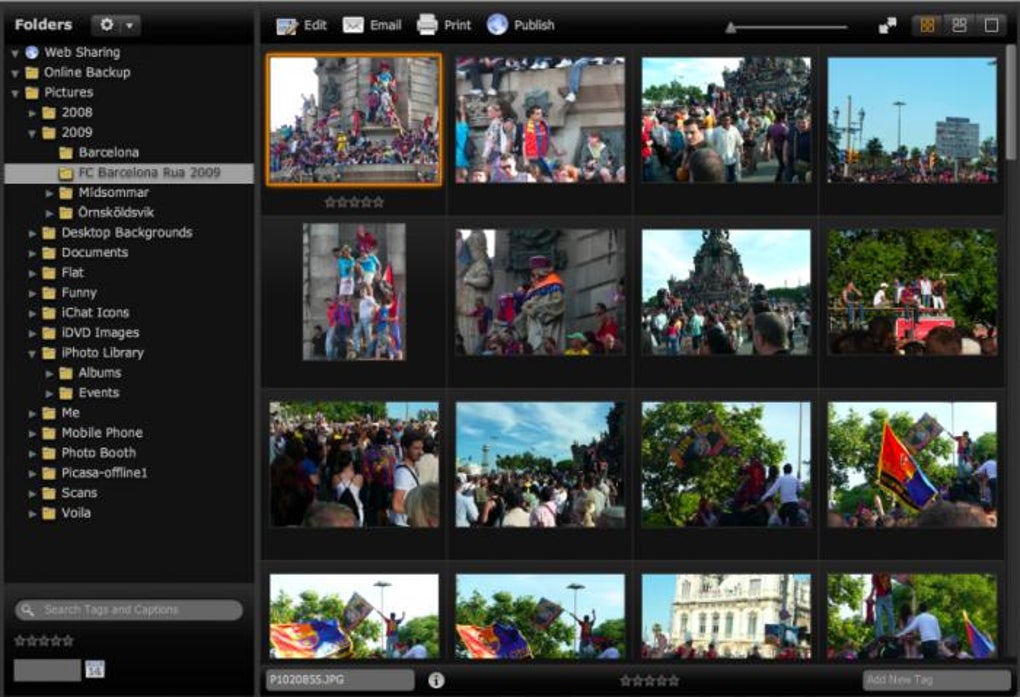Expand the Örnsköldsvik folder

point(49,213)
